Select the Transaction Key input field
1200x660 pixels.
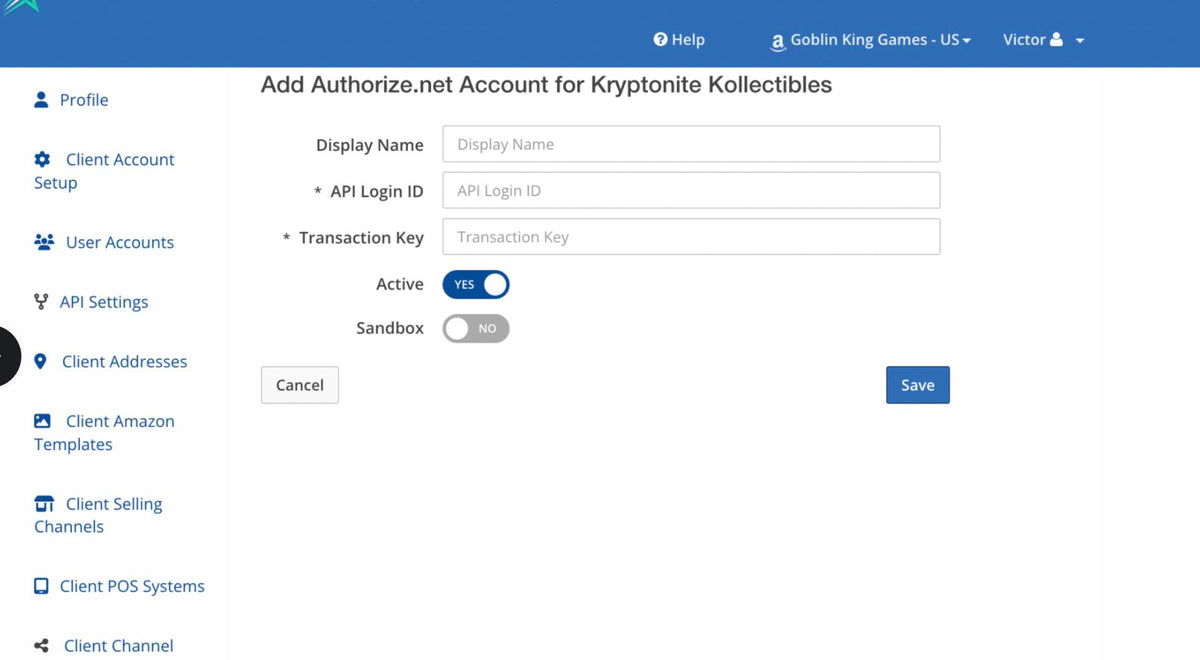(691, 237)
